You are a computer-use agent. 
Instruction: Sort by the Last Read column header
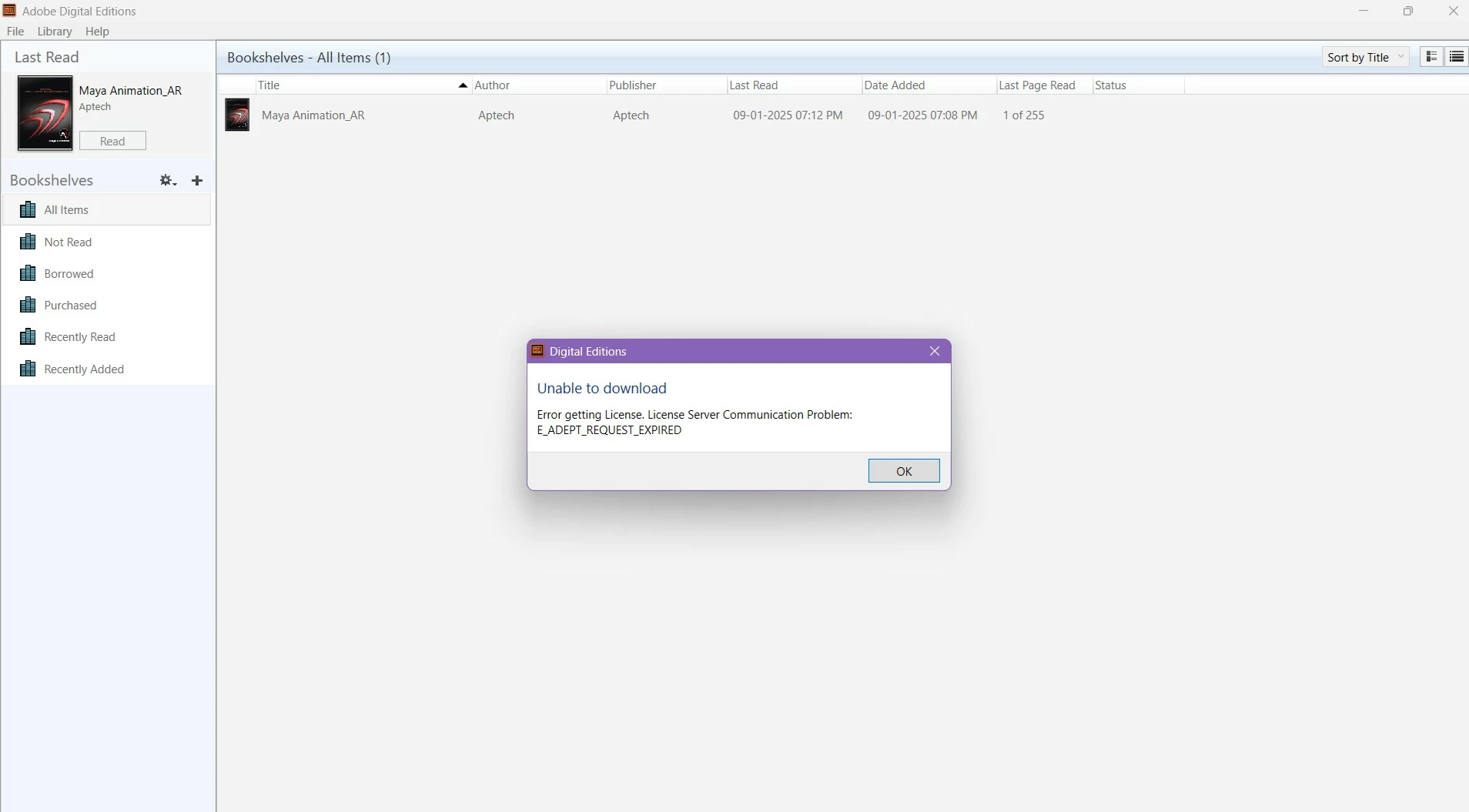click(794, 85)
